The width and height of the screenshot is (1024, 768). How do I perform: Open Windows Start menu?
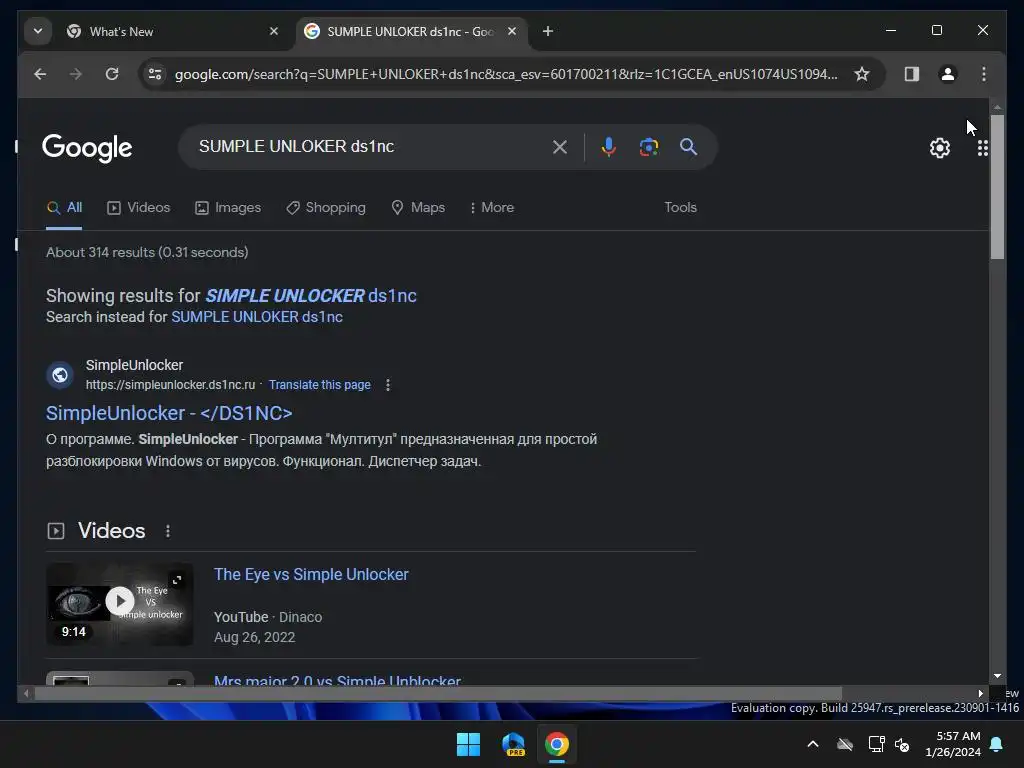(468, 744)
